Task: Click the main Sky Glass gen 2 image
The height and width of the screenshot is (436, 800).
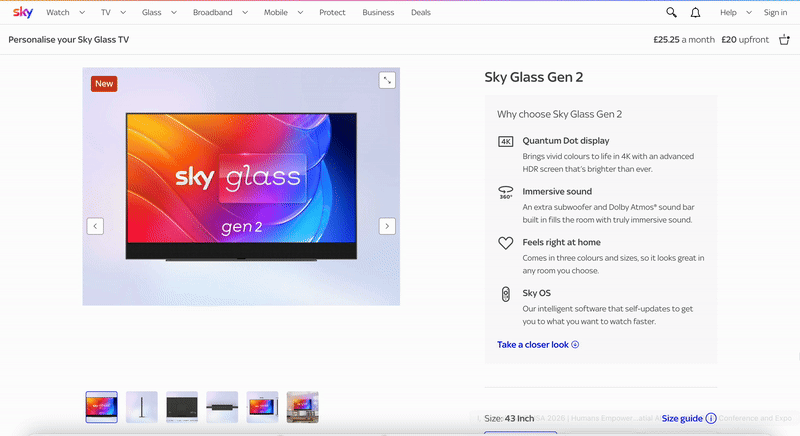Action: pyautogui.click(x=241, y=187)
